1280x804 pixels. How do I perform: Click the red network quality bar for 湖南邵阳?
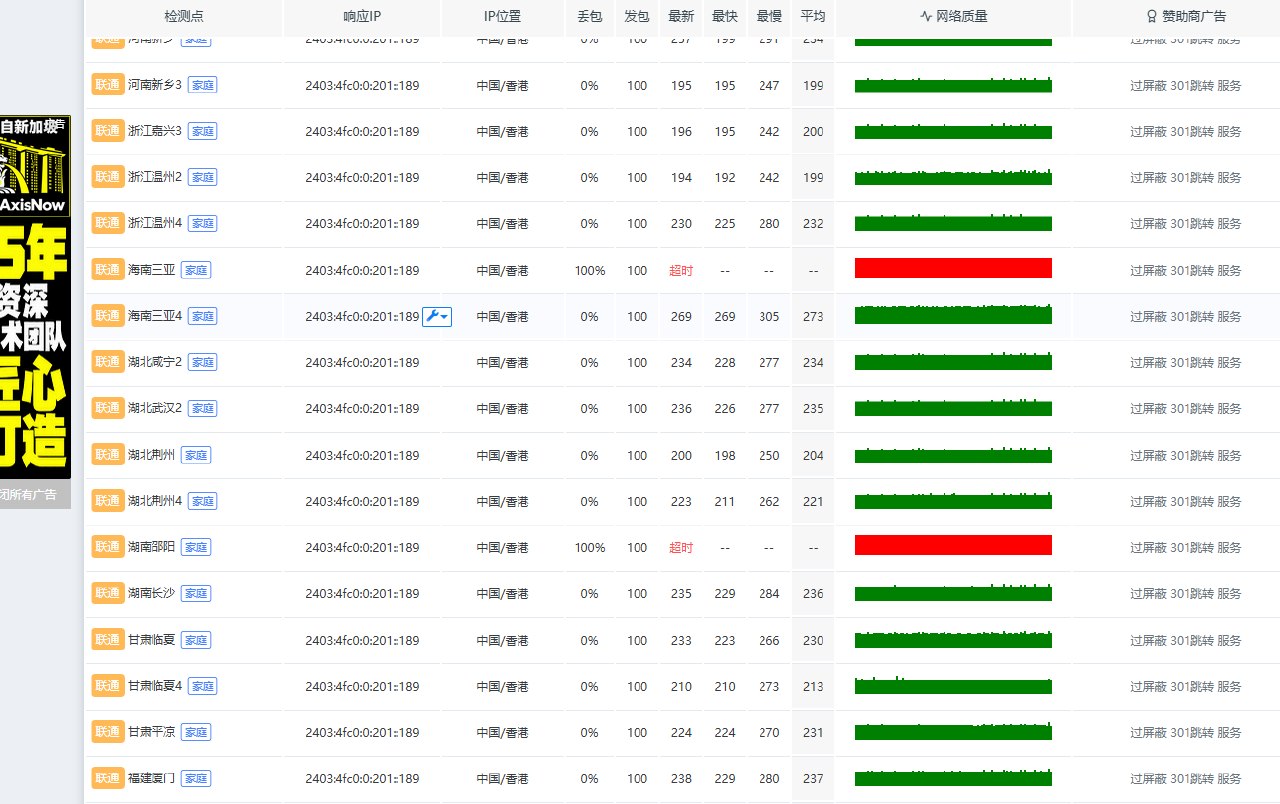coord(953,545)
